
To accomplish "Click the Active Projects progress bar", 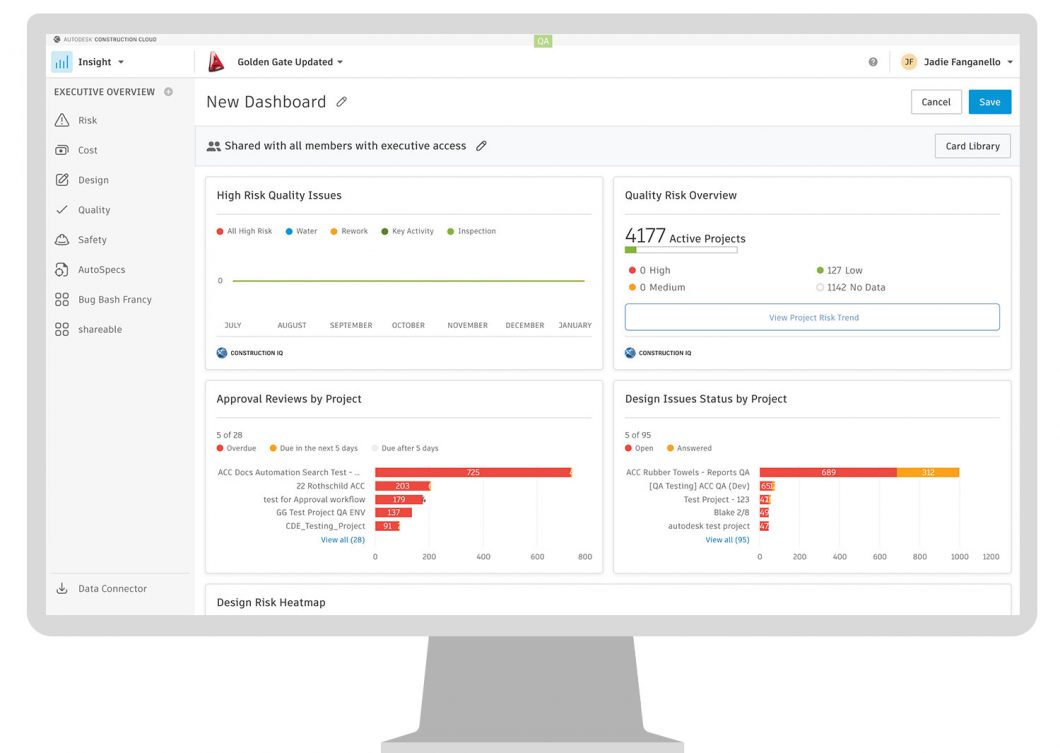I will pos(681,250).
